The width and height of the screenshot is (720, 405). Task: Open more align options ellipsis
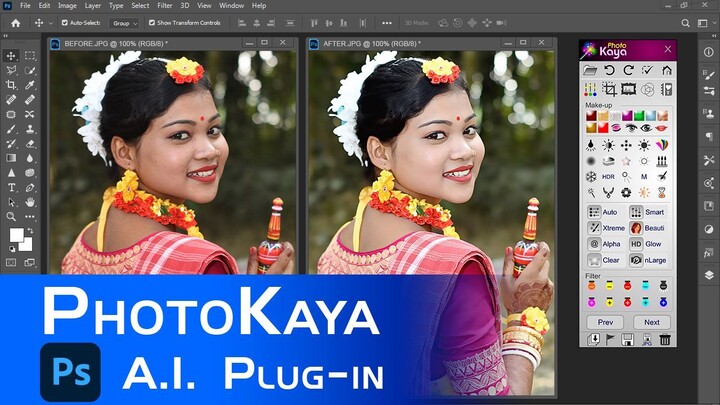[387, 23]
